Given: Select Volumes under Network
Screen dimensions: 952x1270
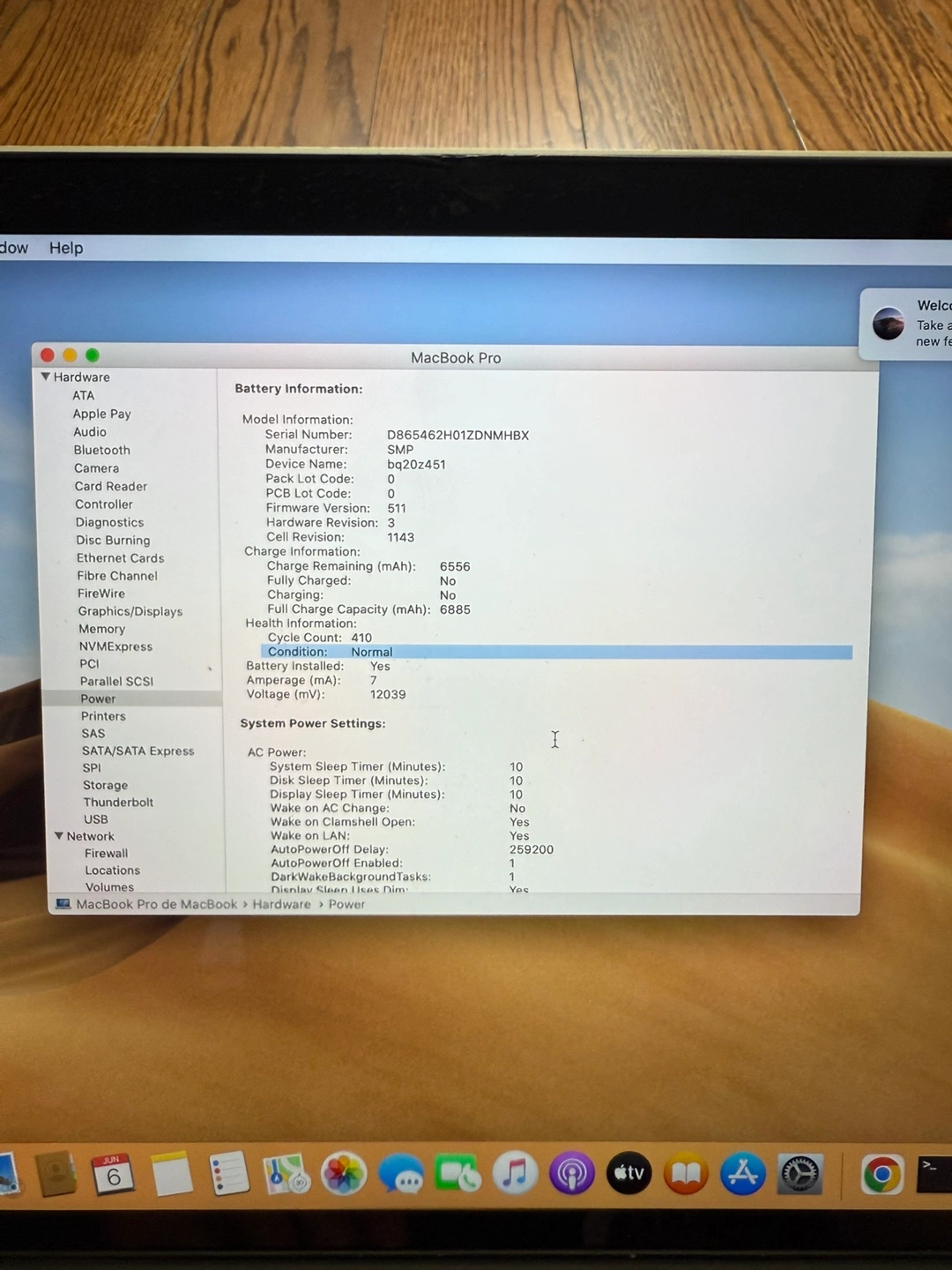Looking at the screenshot, I should pyautogui.click(x=109, y=887).
